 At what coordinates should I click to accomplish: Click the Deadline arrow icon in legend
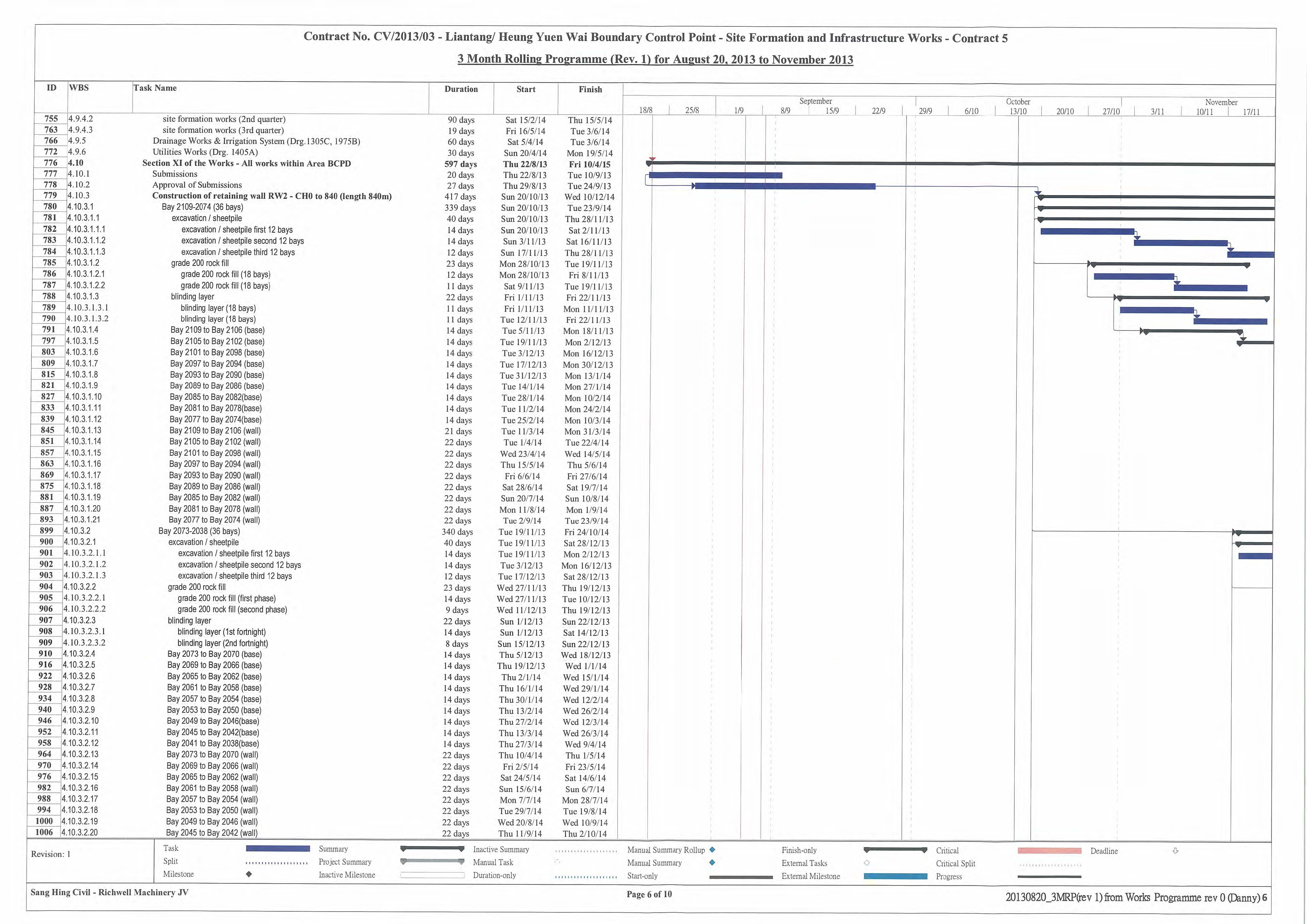[x=1175, y=851]
